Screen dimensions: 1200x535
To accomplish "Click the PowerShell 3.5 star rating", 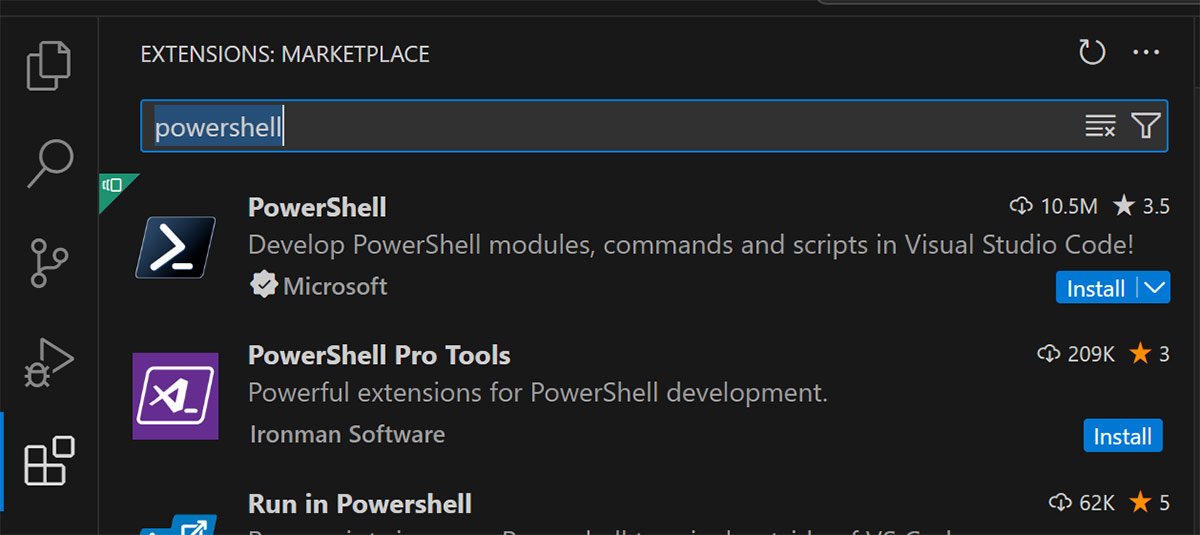I will (1141, 207).
